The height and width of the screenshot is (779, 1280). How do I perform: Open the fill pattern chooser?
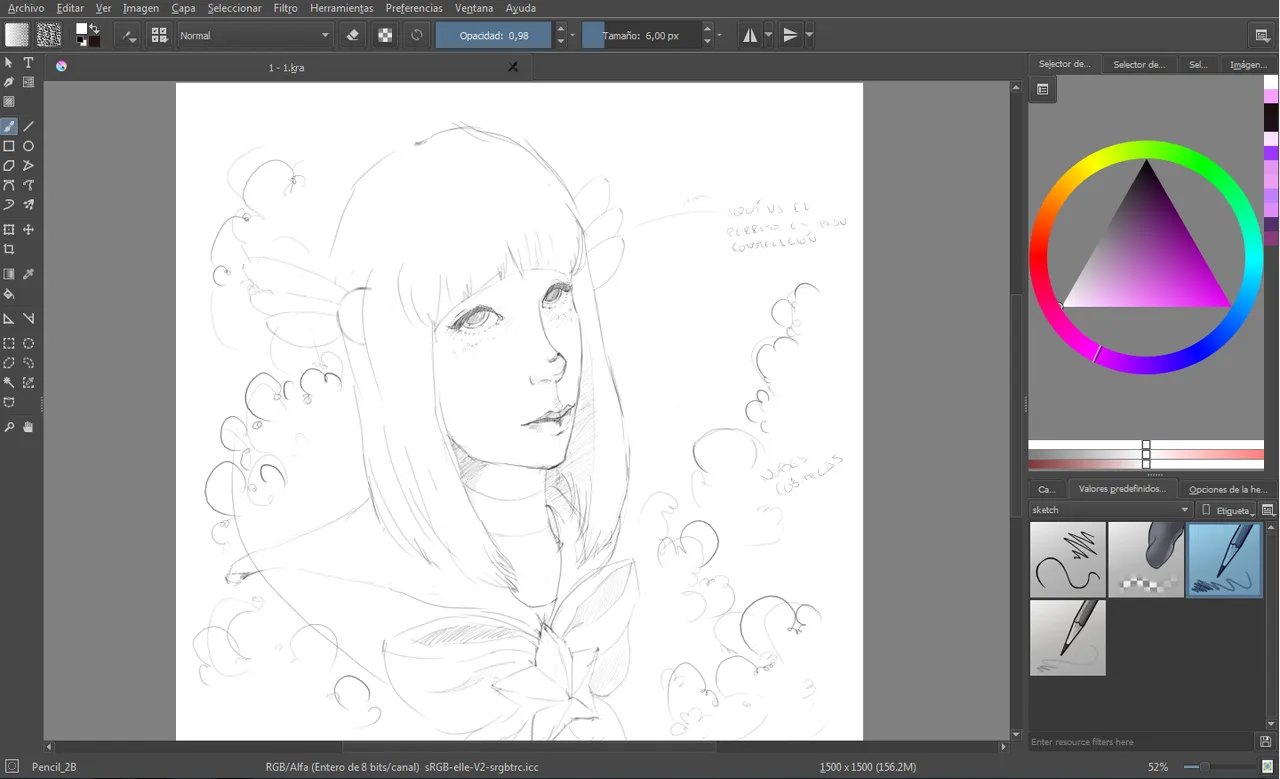pos(49,35)
